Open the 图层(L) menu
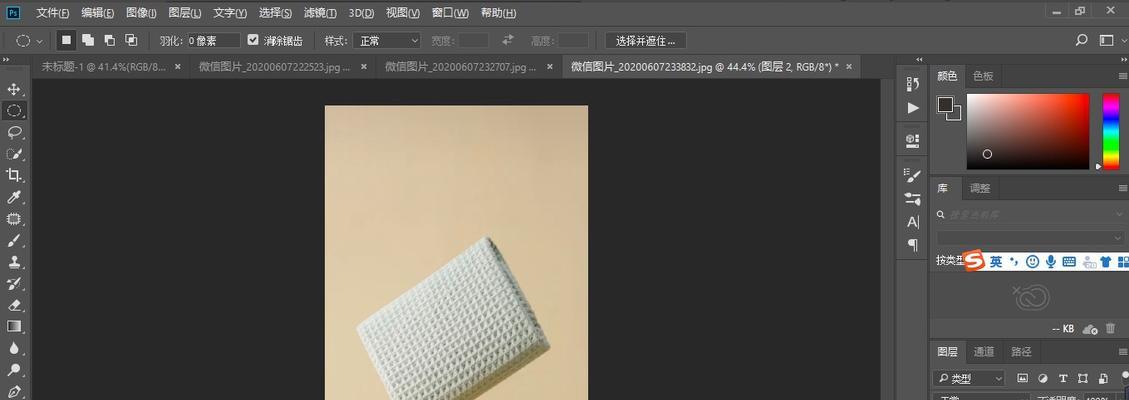Viewport: 1129px width, 400px height. (x=185, y=13)
